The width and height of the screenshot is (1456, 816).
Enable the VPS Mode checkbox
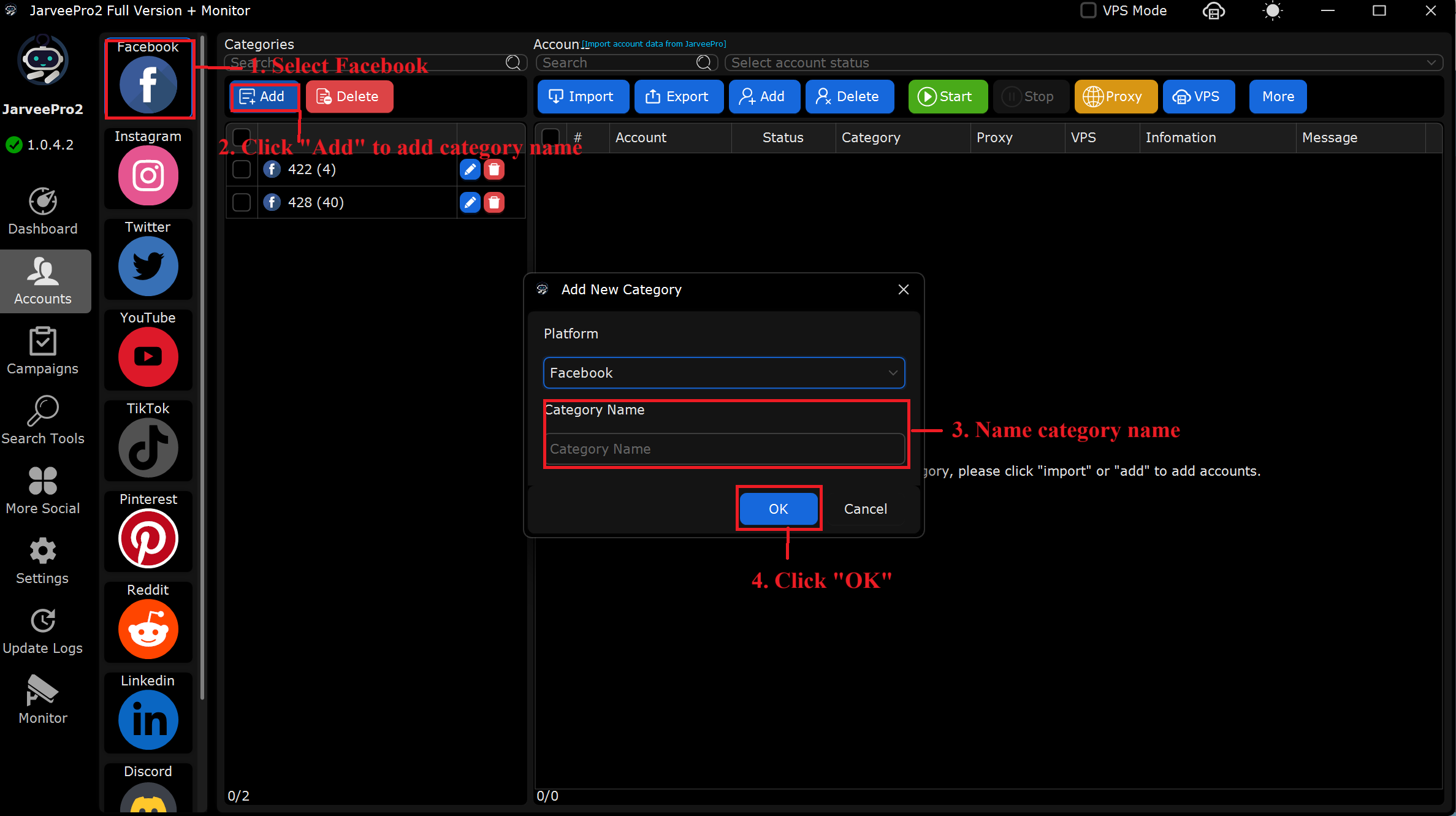pyautogui.click(x=1088, y=10)
